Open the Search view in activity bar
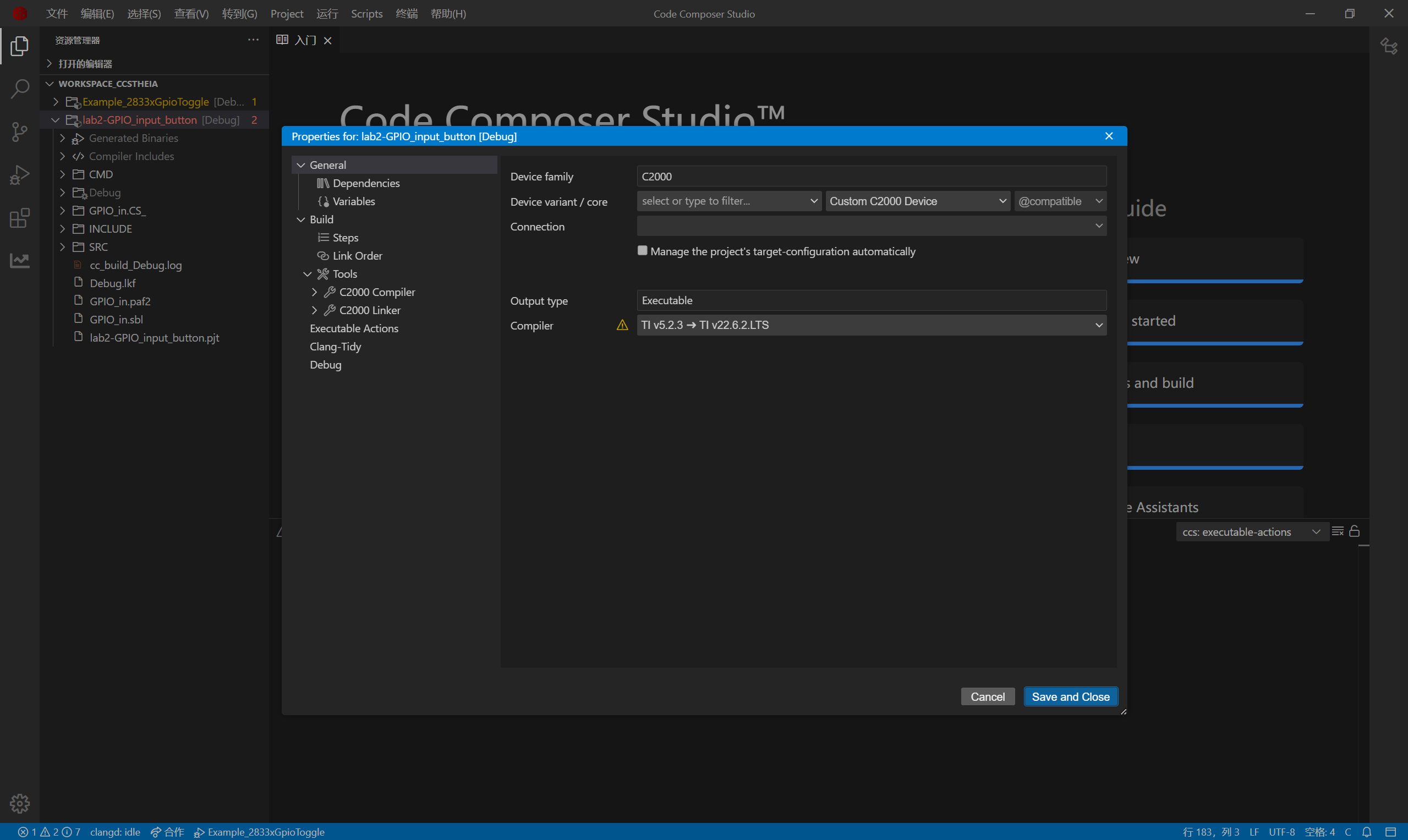 (20, 89)
